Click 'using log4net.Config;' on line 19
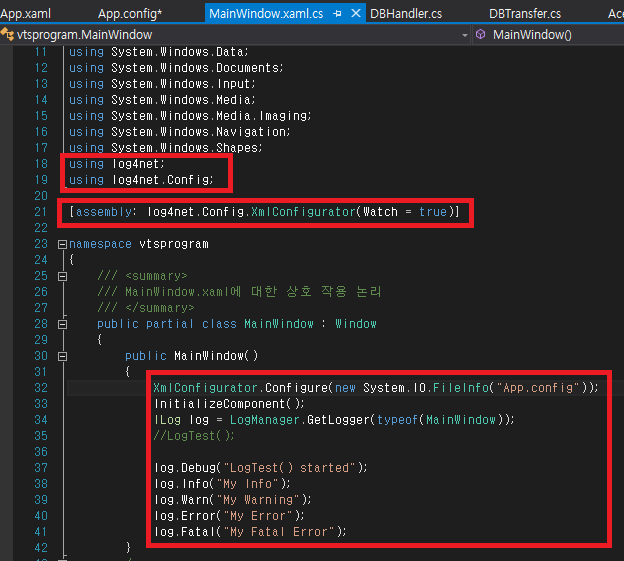The height and width of the screenshot is (561, 624). 141,180
